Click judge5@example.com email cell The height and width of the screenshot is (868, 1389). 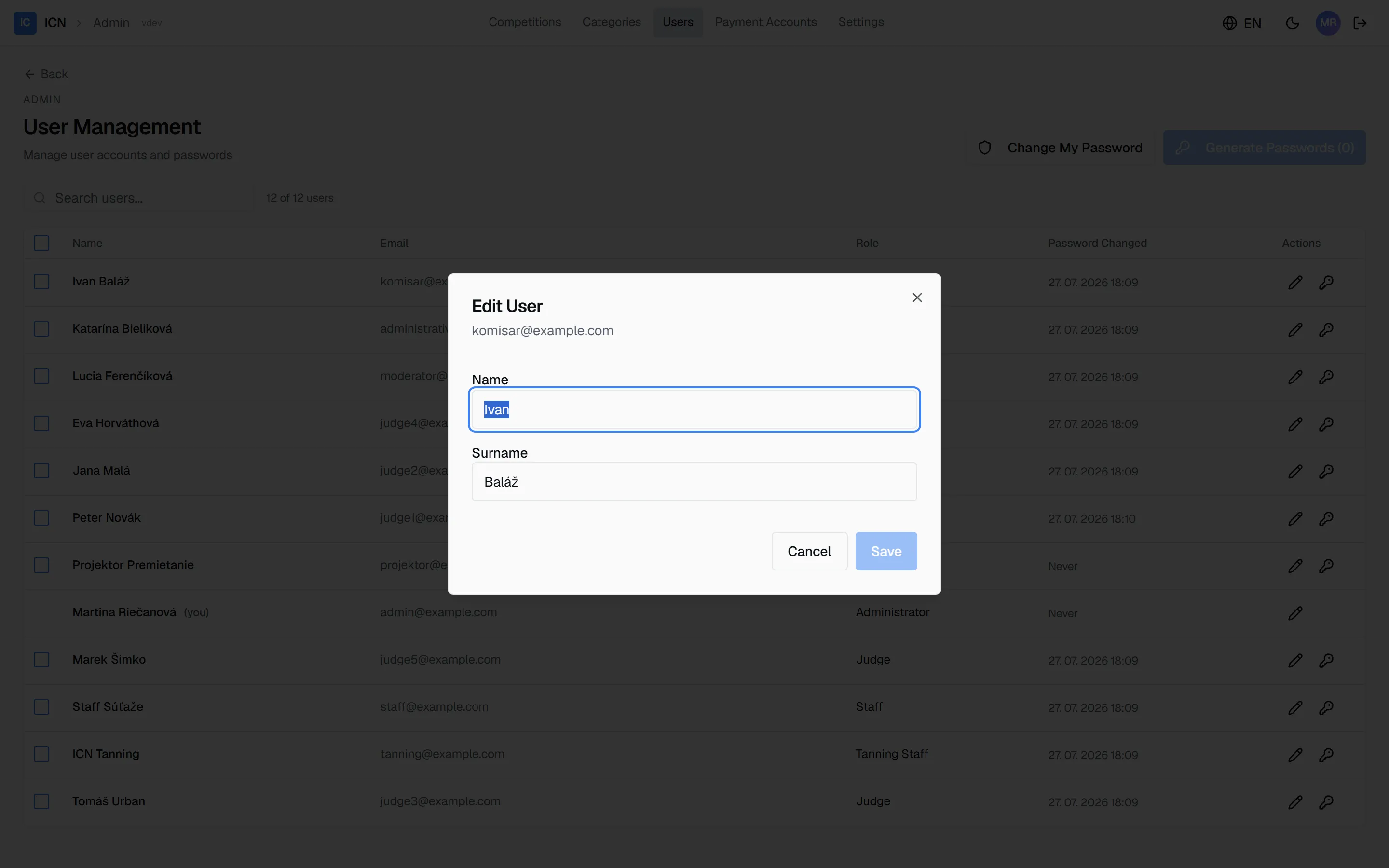(x=440, y=660)
